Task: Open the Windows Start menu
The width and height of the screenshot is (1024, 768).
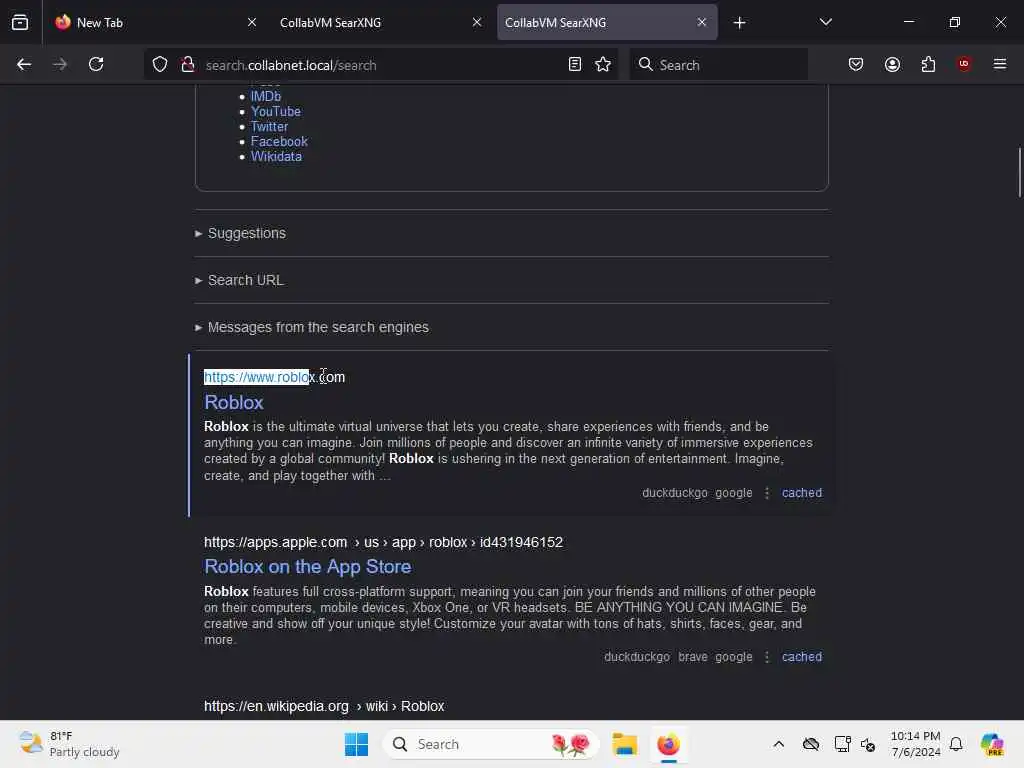Action: [x=356, y=744]
